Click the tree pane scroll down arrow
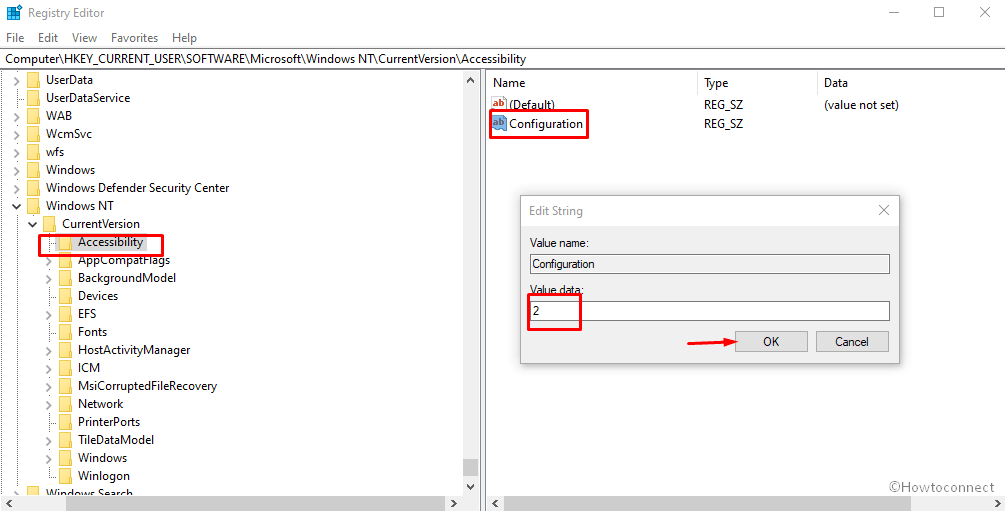 pos(470,487)
